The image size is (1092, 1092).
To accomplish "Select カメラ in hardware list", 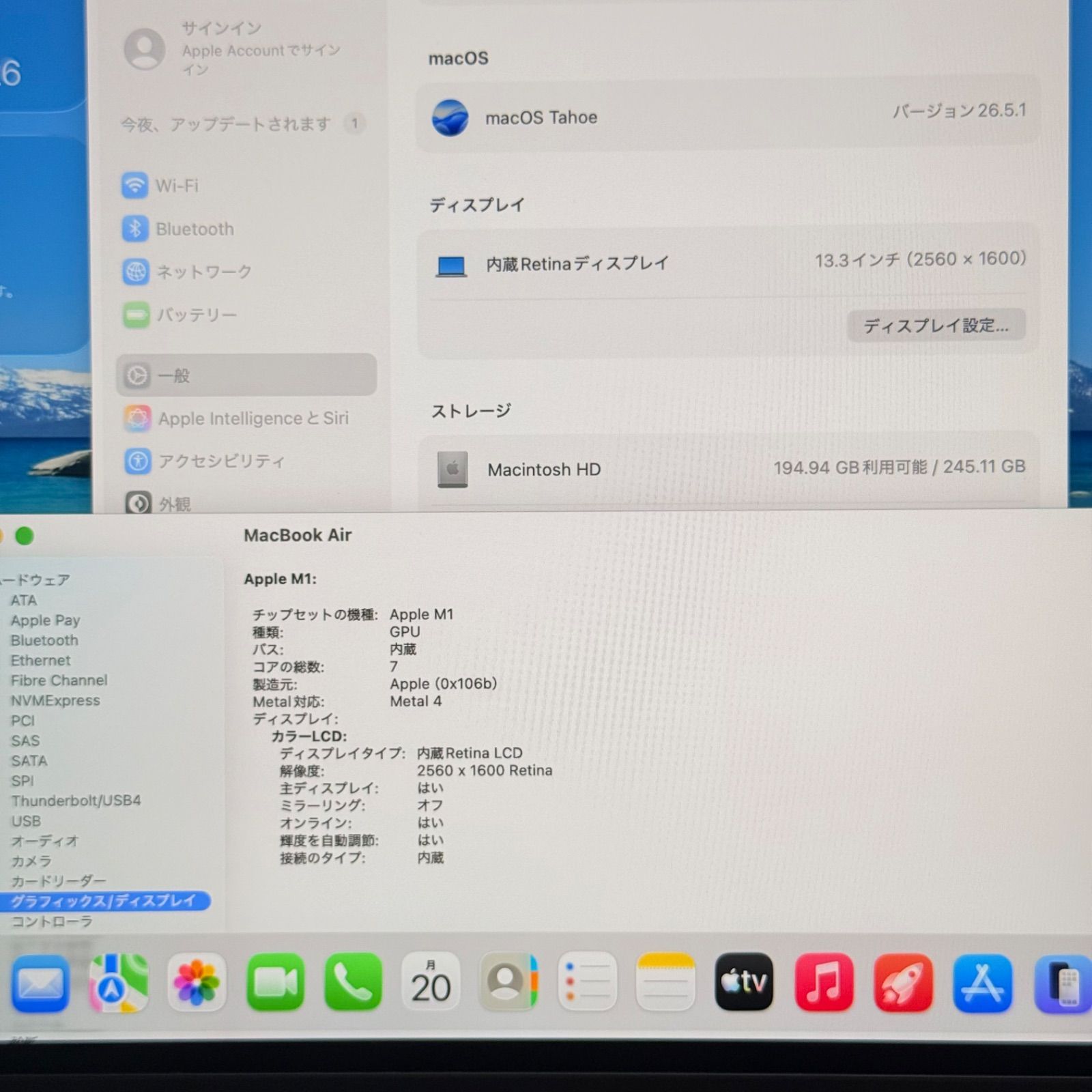I will pos(31,861).
